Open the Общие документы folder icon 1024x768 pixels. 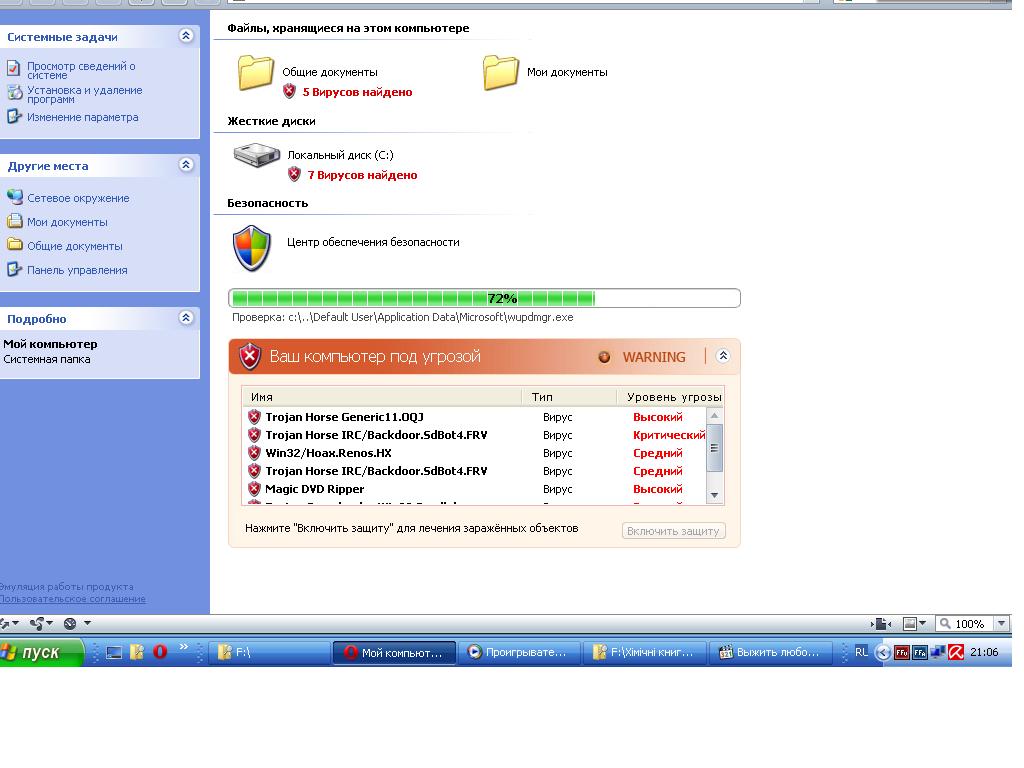(256, 73)
